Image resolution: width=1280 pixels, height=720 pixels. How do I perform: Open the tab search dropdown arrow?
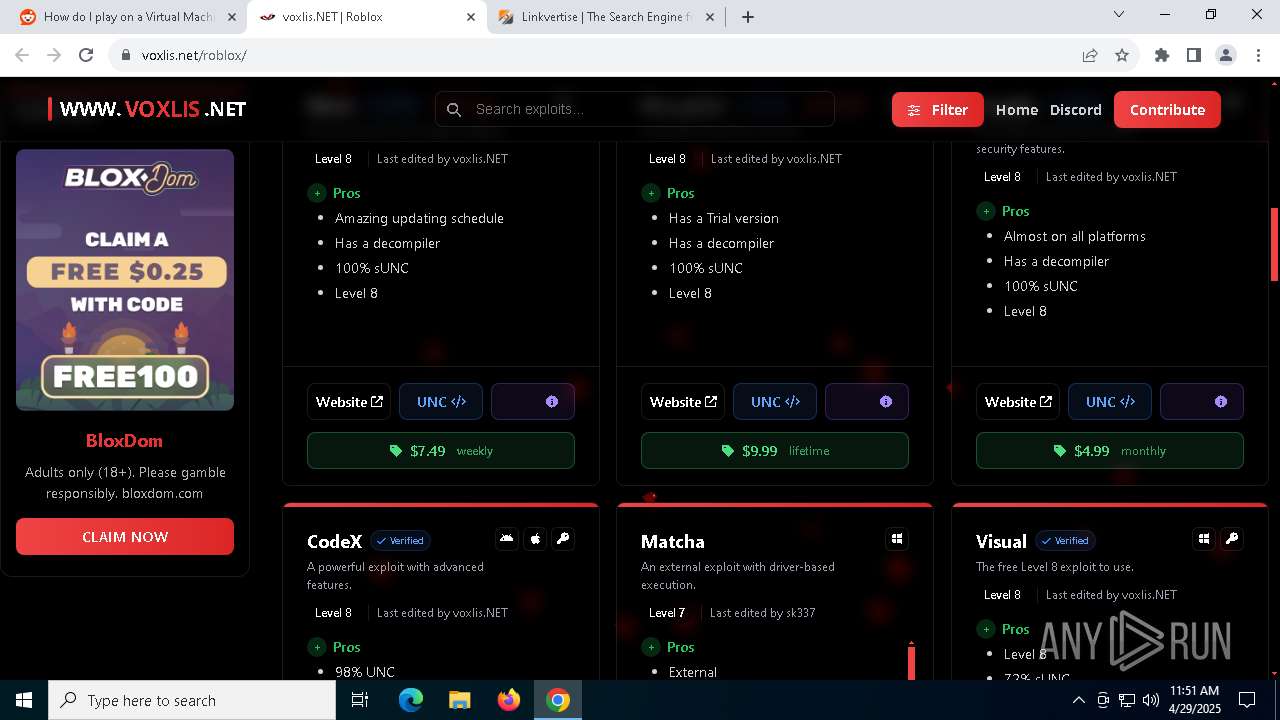(1119, 14)
